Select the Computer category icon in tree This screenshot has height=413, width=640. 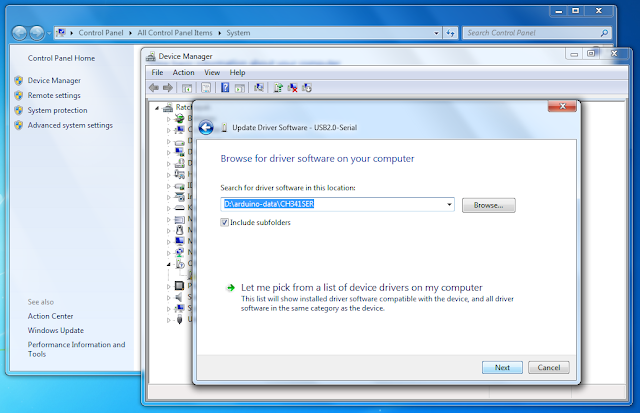179,130
